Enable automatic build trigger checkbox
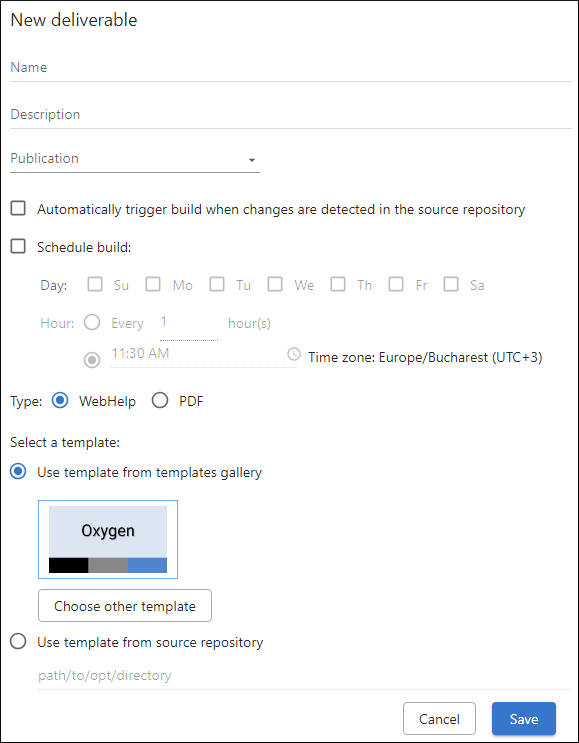579x743 pixels. (x=18, y=208)
